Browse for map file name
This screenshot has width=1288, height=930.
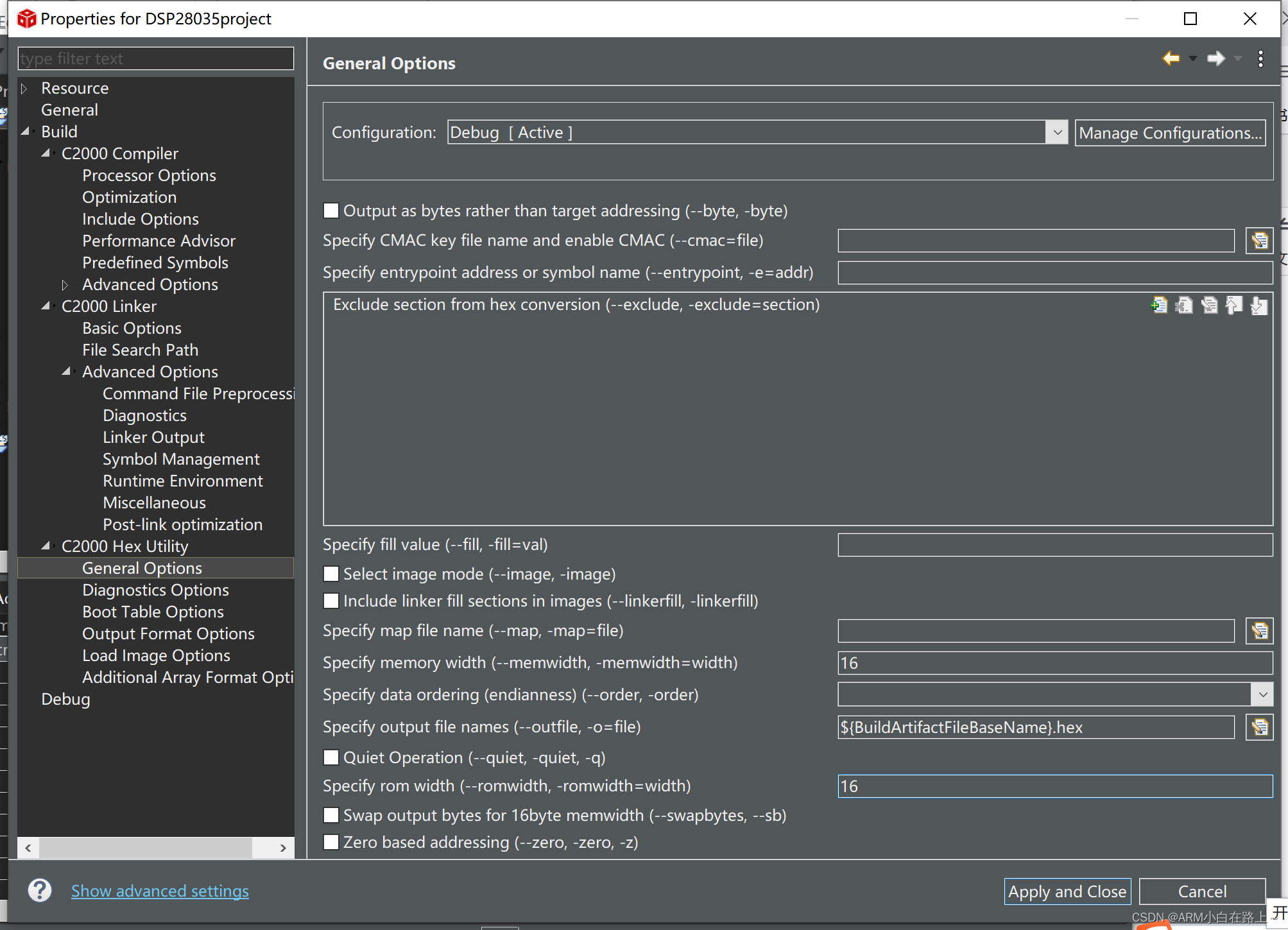click(1259, 631)
